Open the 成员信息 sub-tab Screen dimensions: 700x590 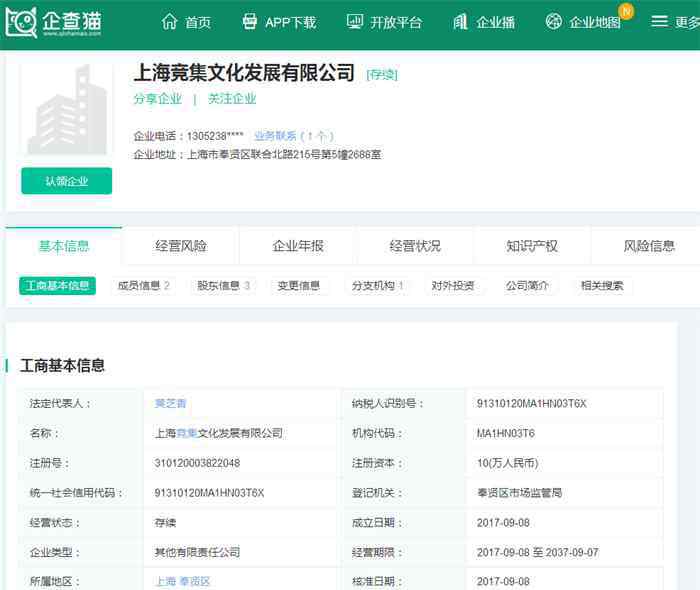point(143,286)
